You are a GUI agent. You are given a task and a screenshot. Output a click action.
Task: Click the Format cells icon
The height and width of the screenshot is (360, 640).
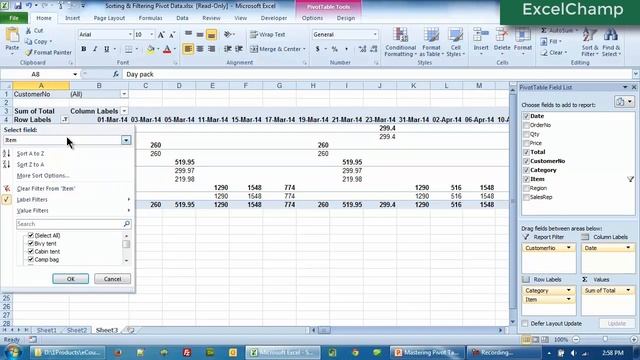(x=522, y=36)
